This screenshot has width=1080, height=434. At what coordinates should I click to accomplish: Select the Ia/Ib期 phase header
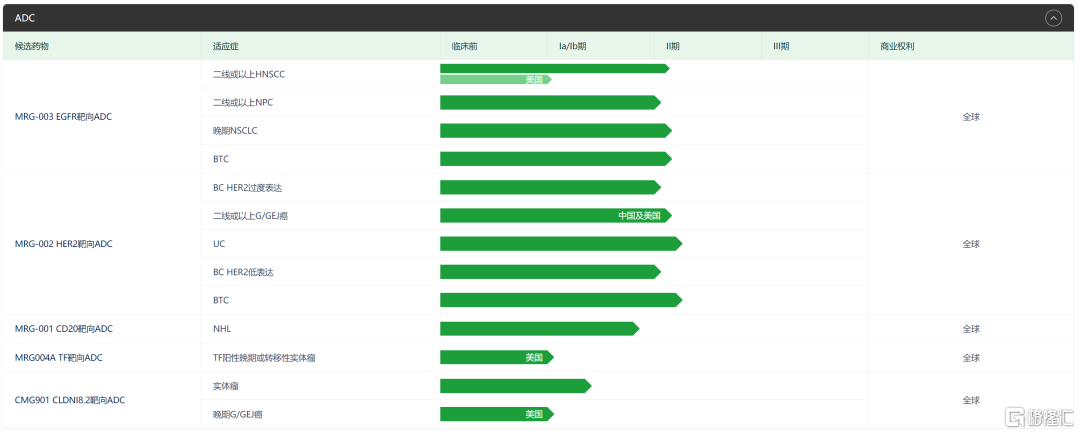click(573, 46)
